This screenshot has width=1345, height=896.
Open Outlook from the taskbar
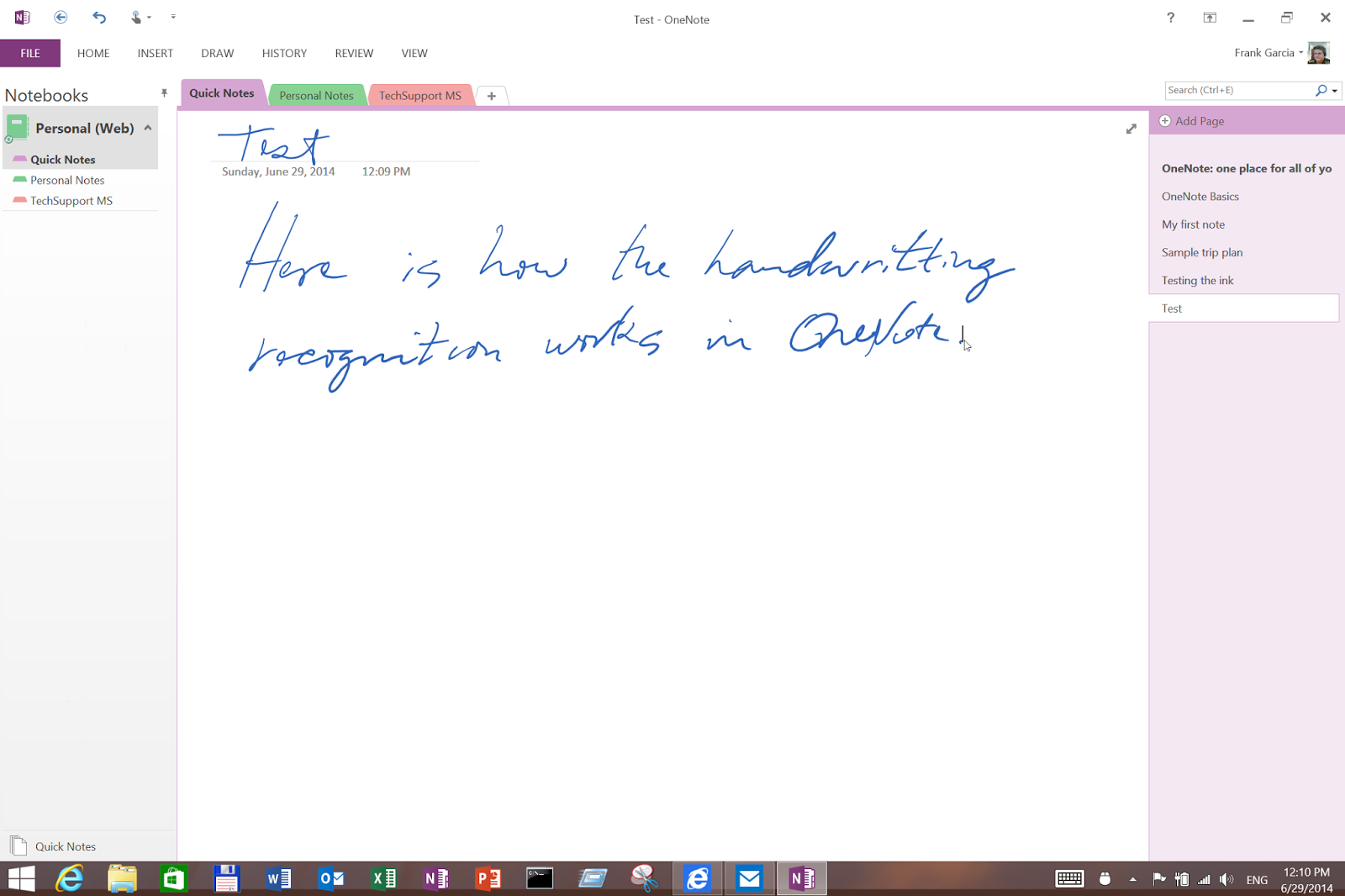click(x=330, y=878)
